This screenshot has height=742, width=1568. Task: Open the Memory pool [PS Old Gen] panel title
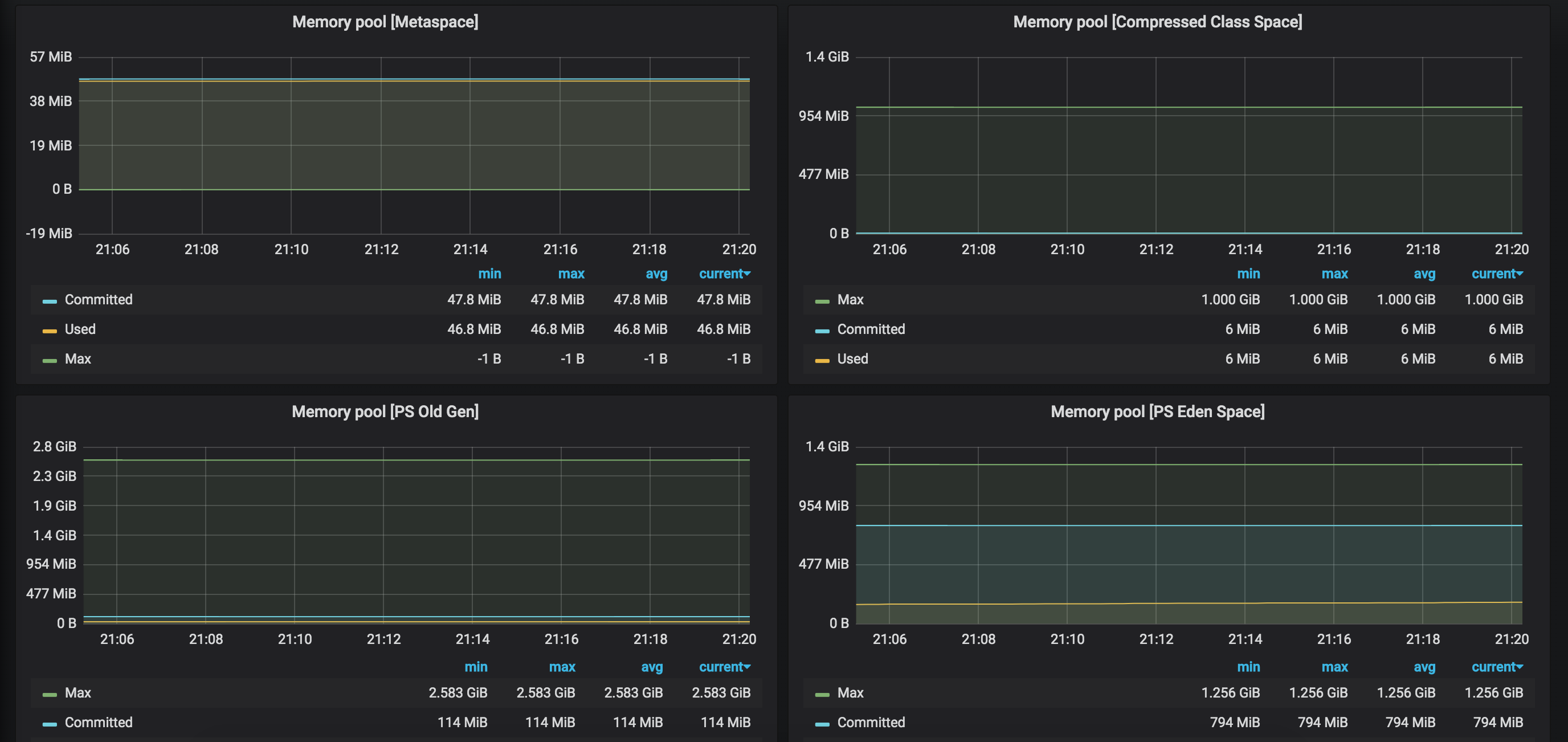coord(385,411)
